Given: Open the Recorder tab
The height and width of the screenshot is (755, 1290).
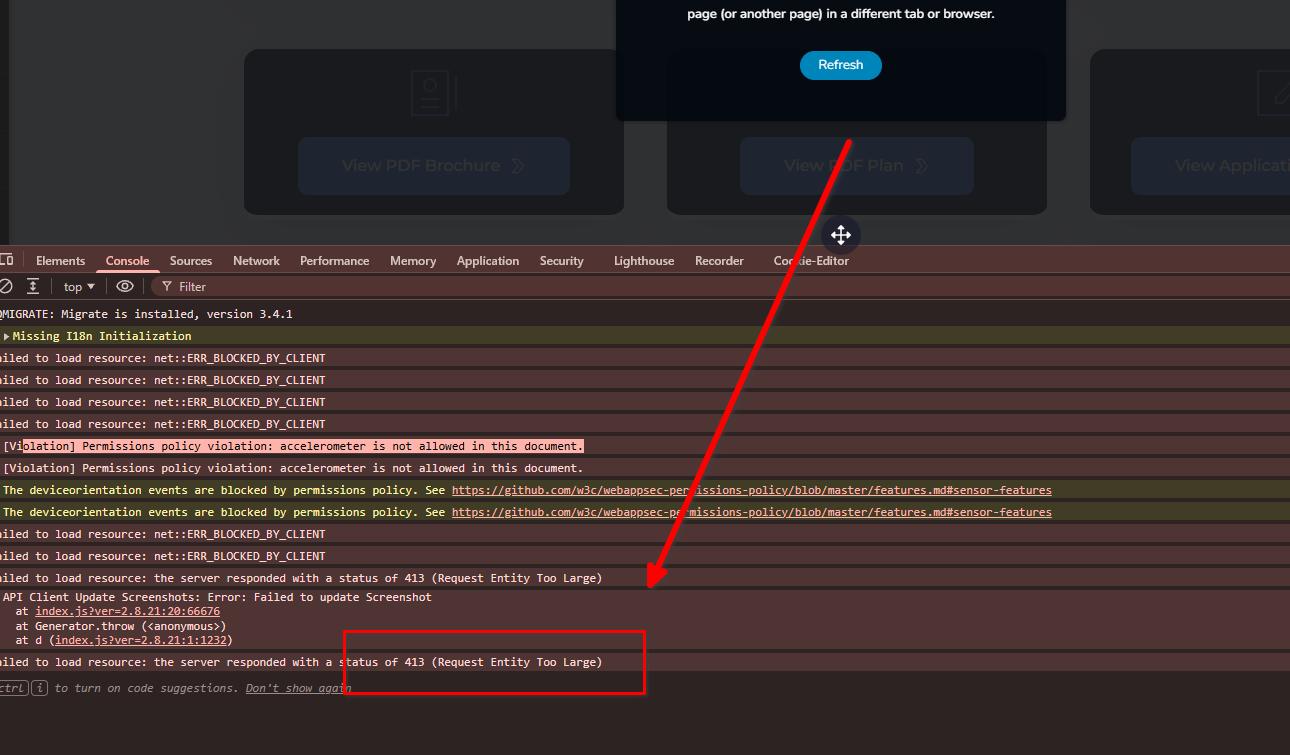Looking at the screenshot, I should (x=719, y=260).
